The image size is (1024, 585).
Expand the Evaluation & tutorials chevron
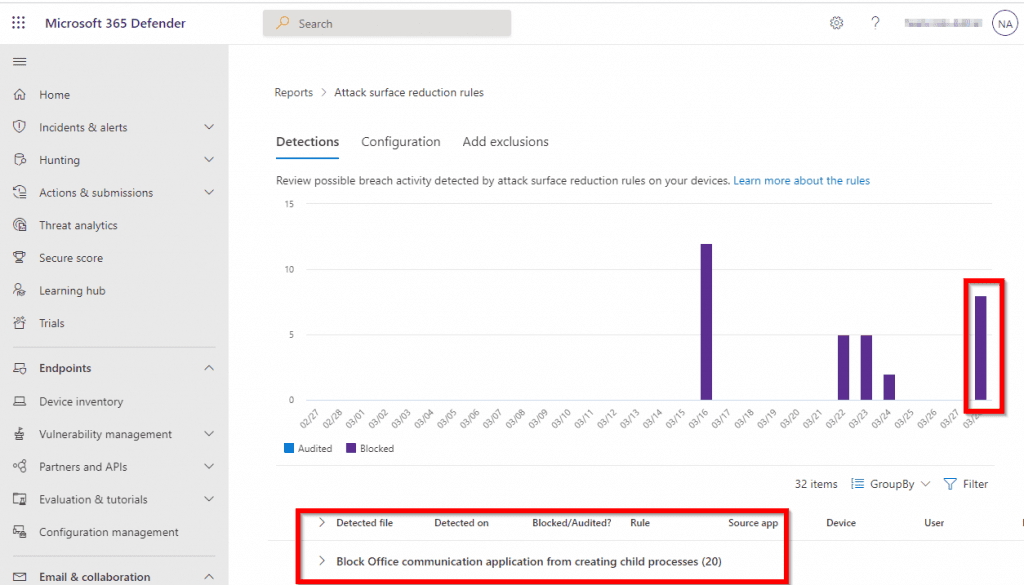tap(209, 499)
